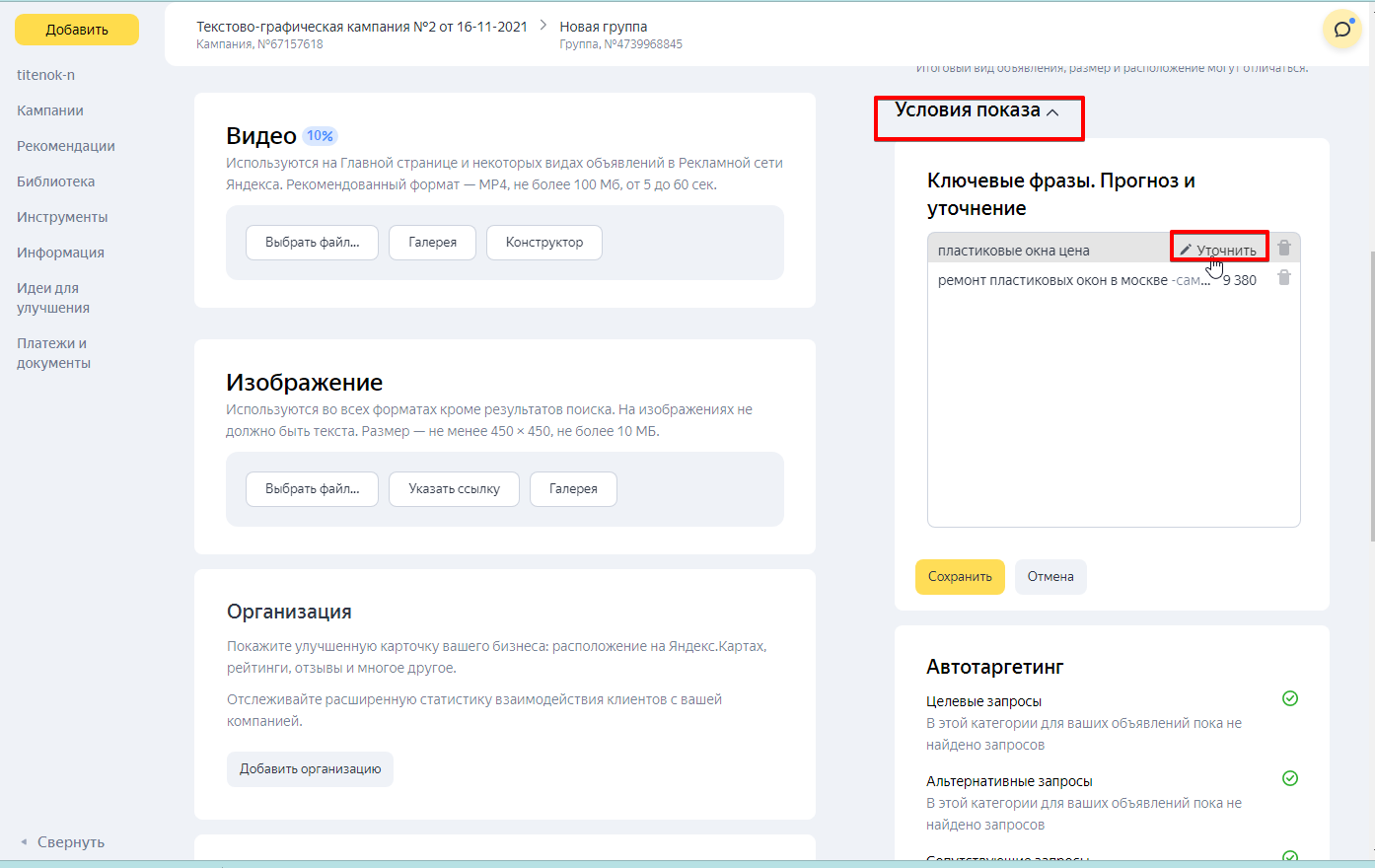Collapse sidebar with Свернуть arrow
The width and height of the screenshot is (1375, 868).
coord(61,842)
